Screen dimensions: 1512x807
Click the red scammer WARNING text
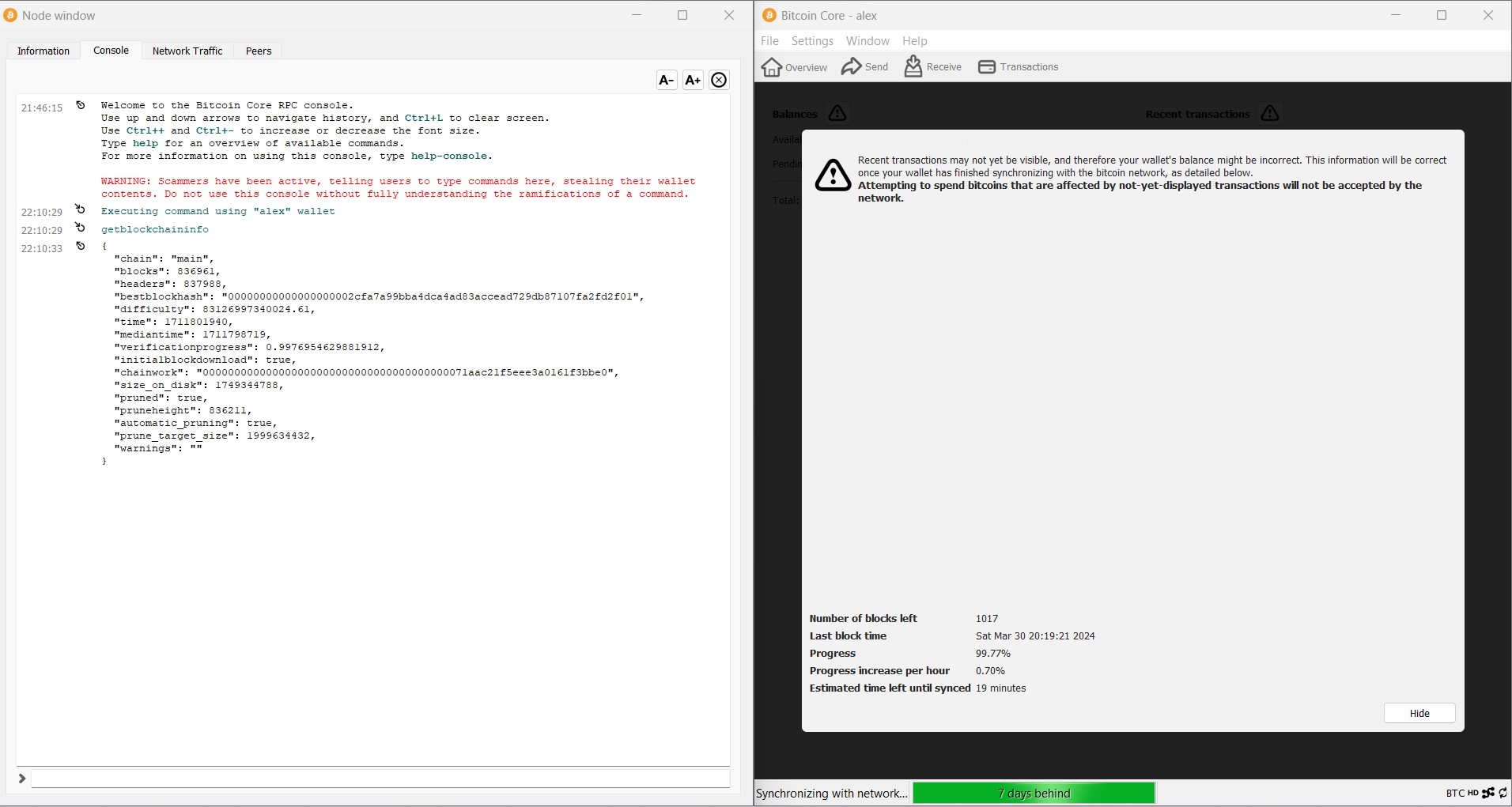tap(399, 187)
